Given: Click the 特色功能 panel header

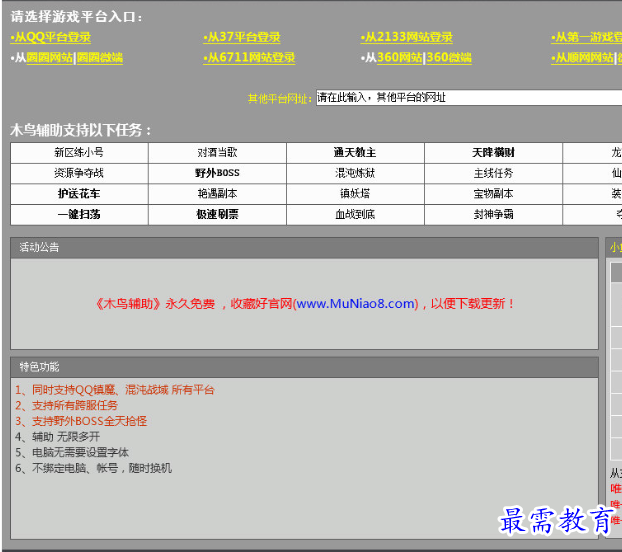Looking at the screenshot, I should pos(304,367).
